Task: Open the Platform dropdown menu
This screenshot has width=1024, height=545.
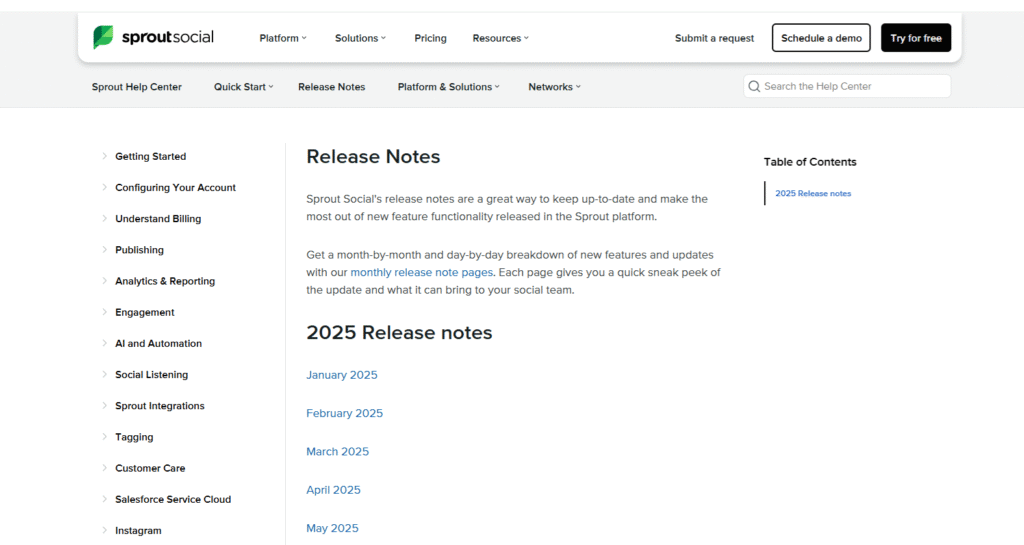Action: click(283, 38)
